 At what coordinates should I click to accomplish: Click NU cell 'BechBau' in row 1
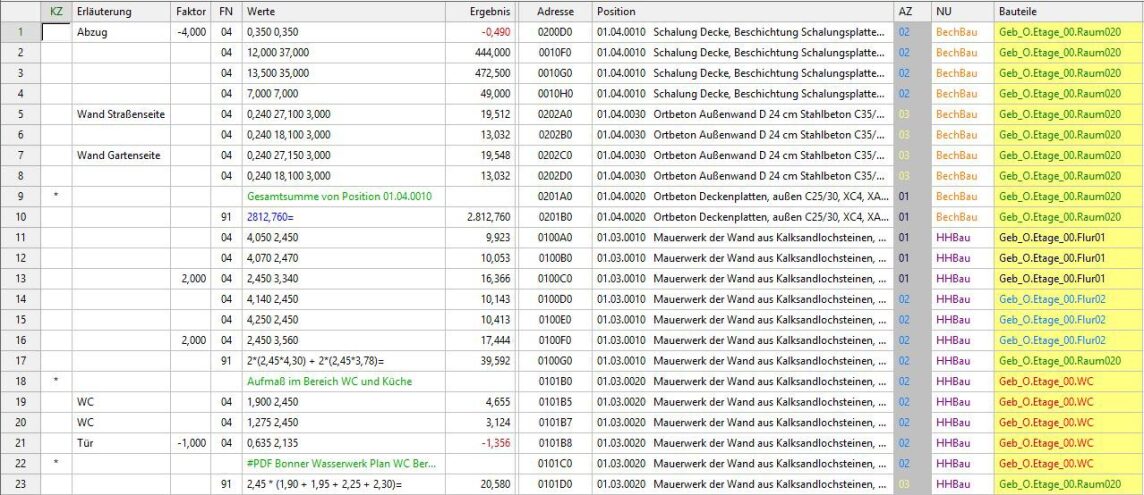[x=962, y=32]
